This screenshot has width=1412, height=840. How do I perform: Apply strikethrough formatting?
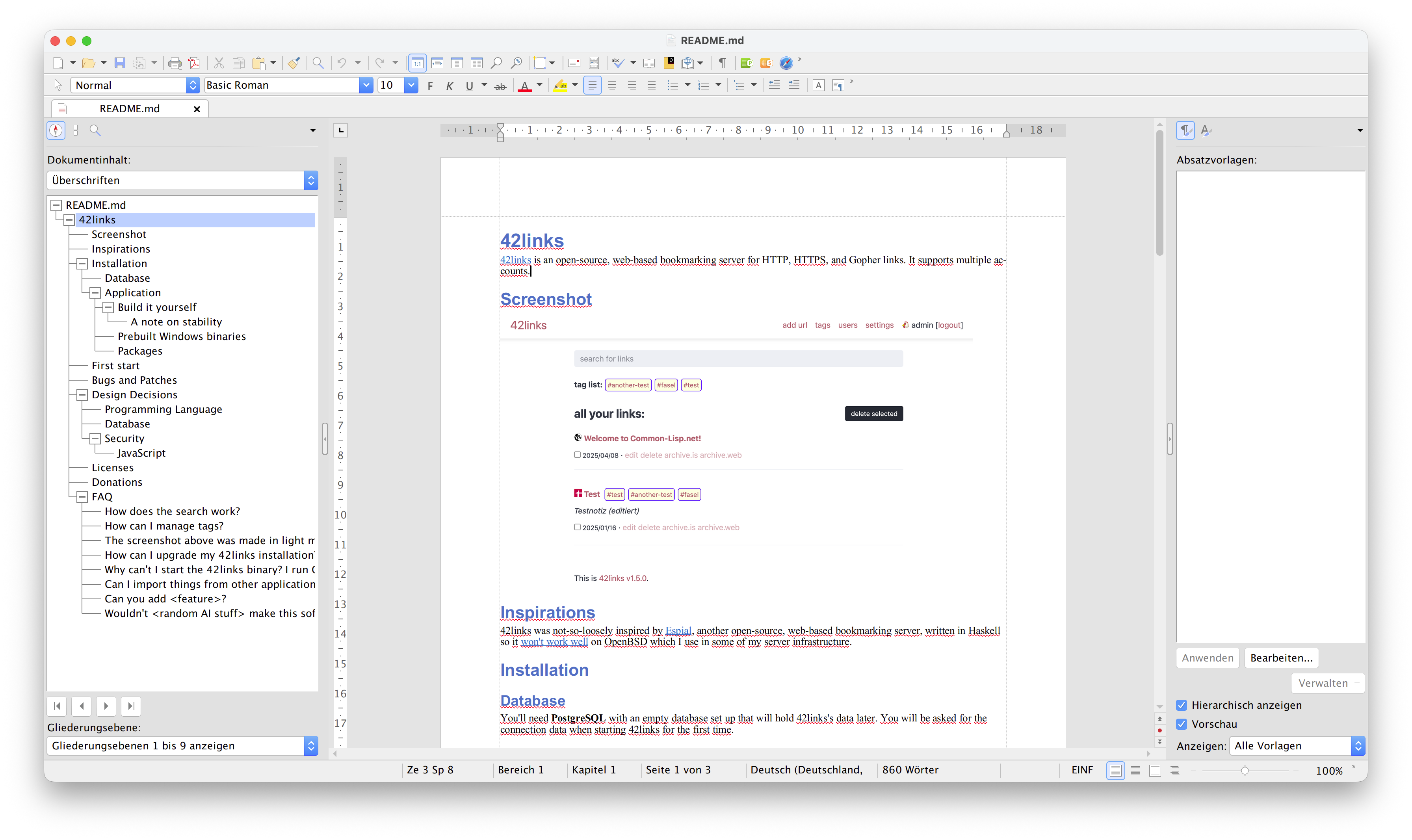pos(500,85)
